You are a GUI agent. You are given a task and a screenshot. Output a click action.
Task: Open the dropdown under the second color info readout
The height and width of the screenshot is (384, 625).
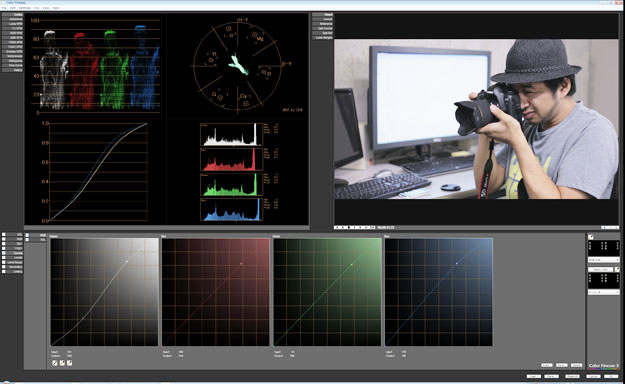coord(604,292)
